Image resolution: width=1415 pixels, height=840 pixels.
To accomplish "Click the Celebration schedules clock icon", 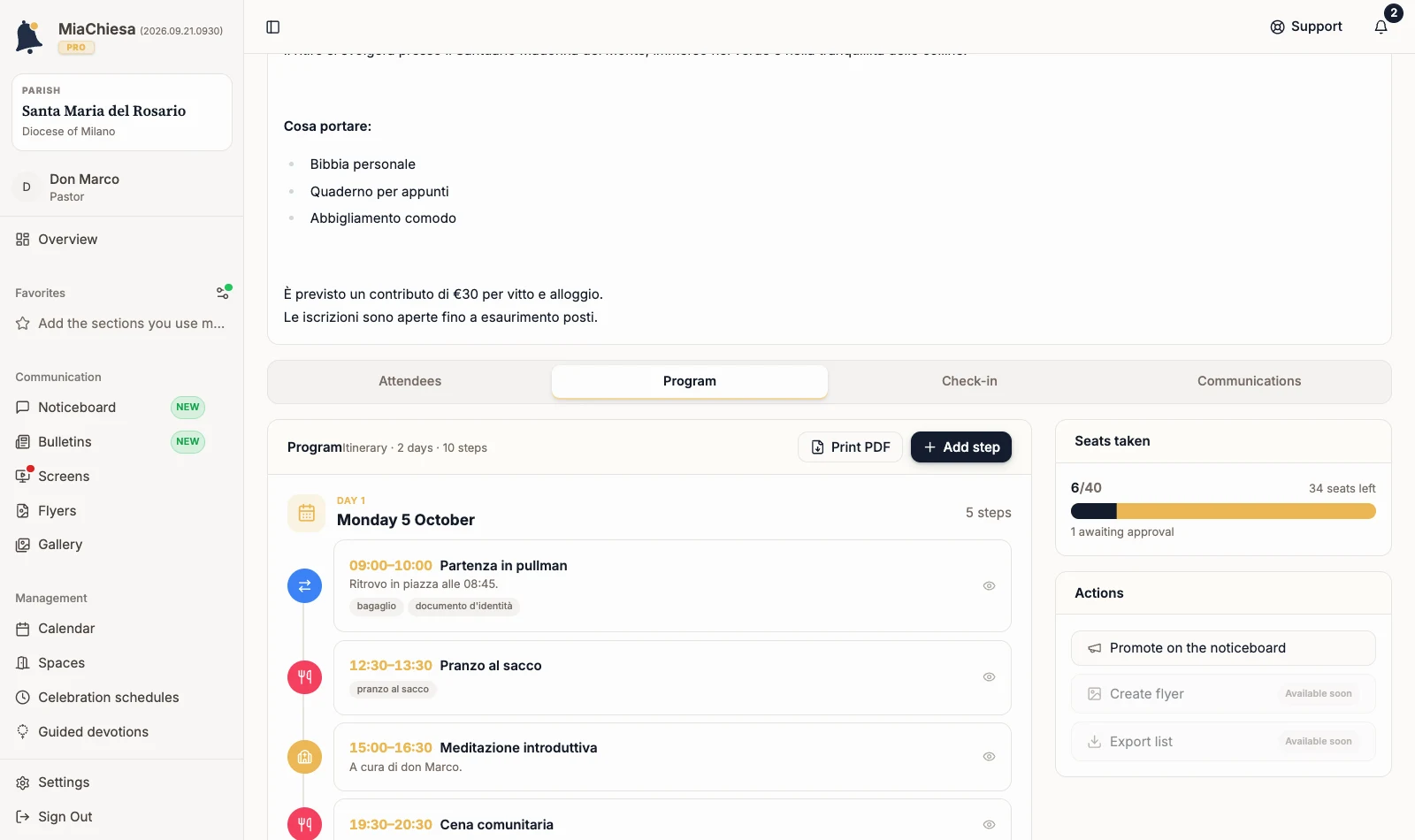I will tap(23, 698).
